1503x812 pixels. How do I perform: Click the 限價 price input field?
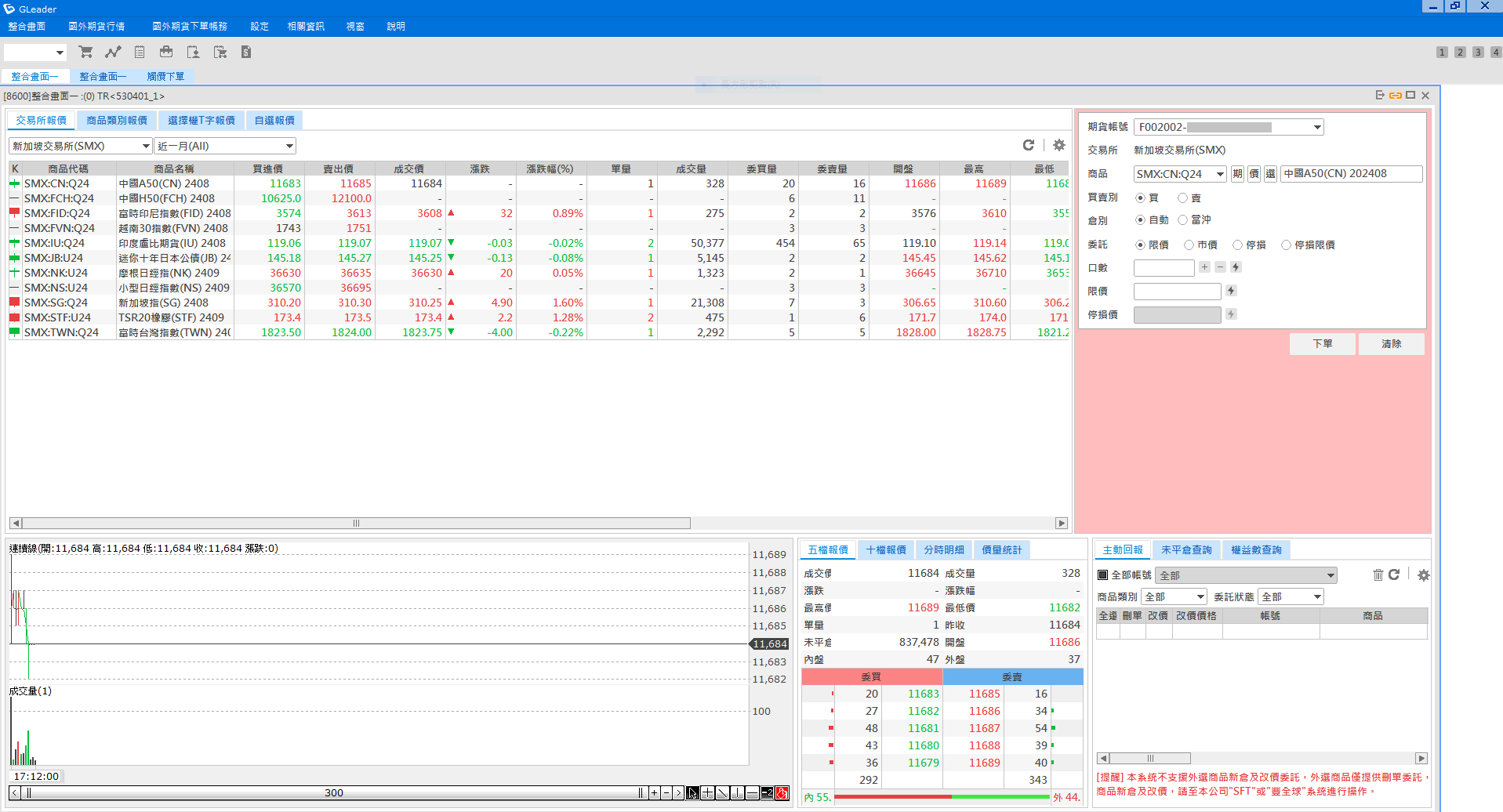point(1177,292)
